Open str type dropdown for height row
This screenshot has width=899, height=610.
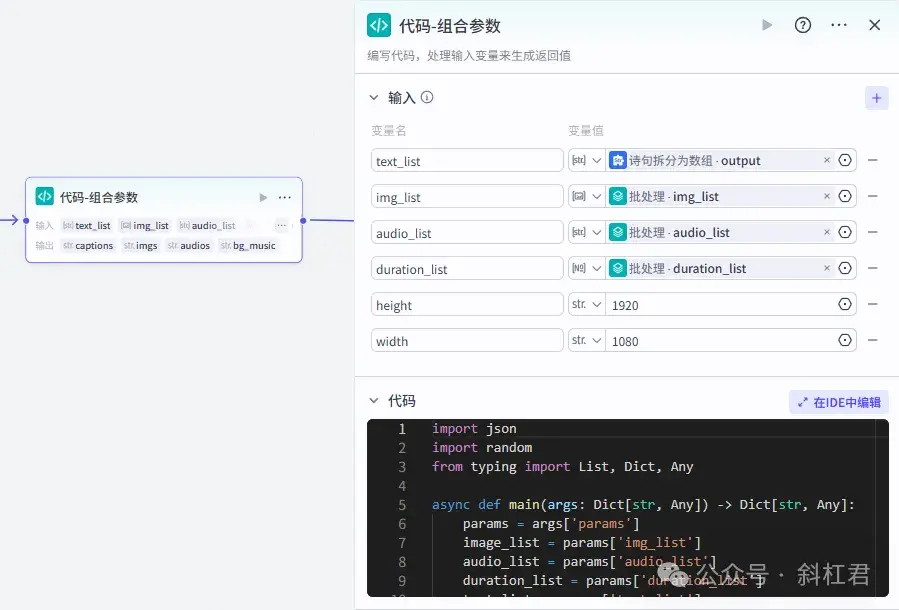coord(587,304)
